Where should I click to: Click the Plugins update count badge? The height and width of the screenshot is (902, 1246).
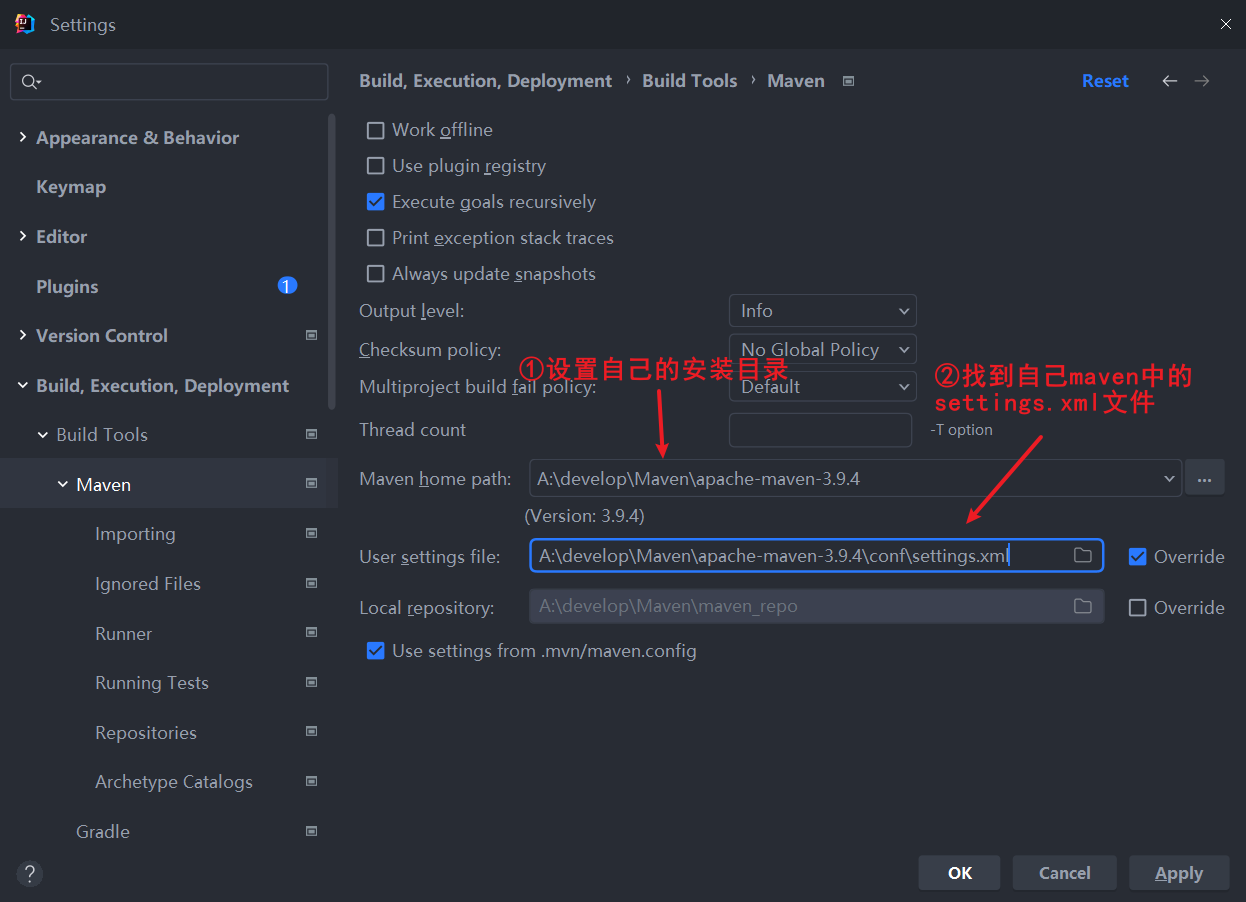(287, 286)
